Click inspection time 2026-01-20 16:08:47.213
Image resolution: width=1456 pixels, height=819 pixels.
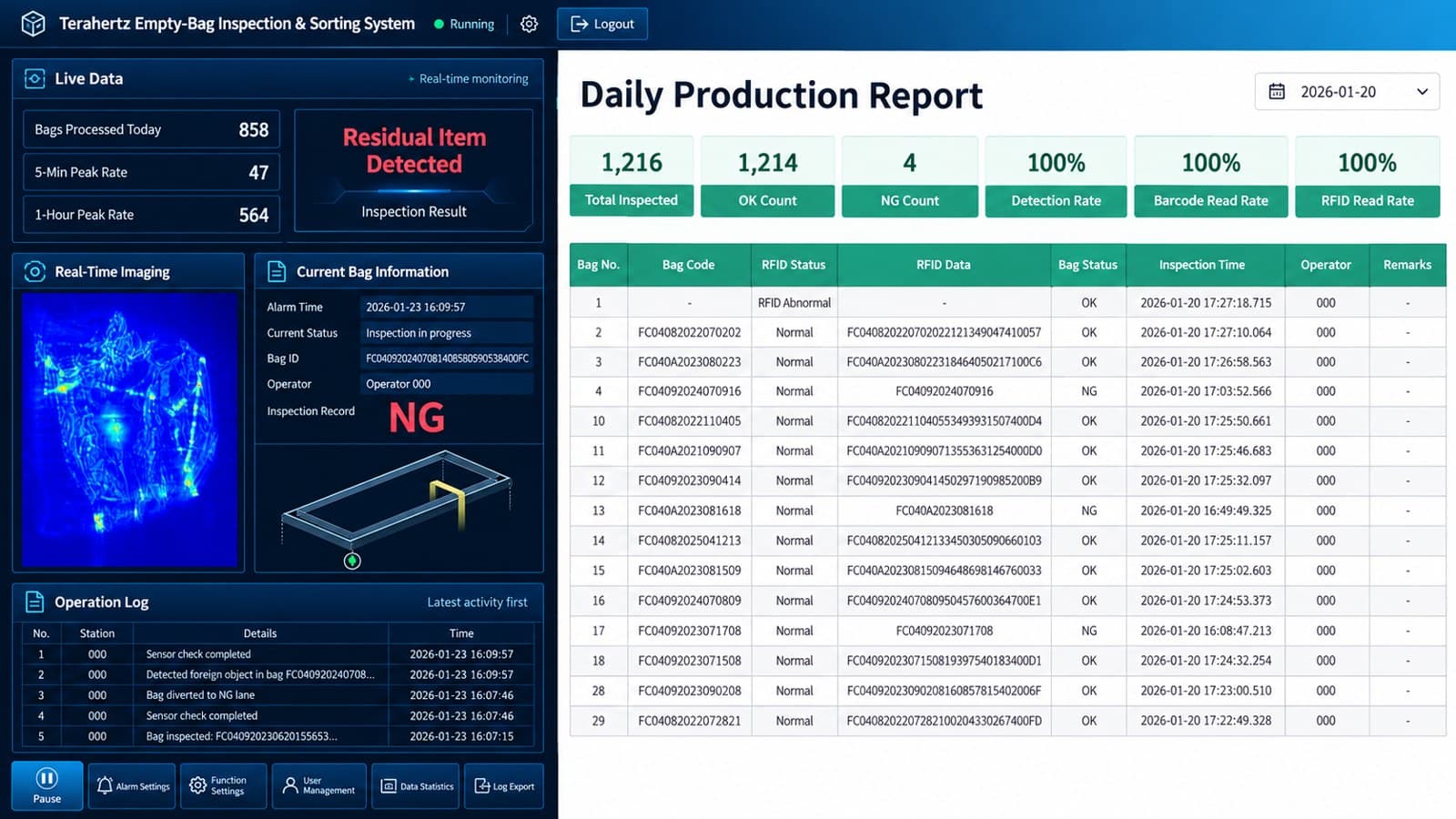1206,631
